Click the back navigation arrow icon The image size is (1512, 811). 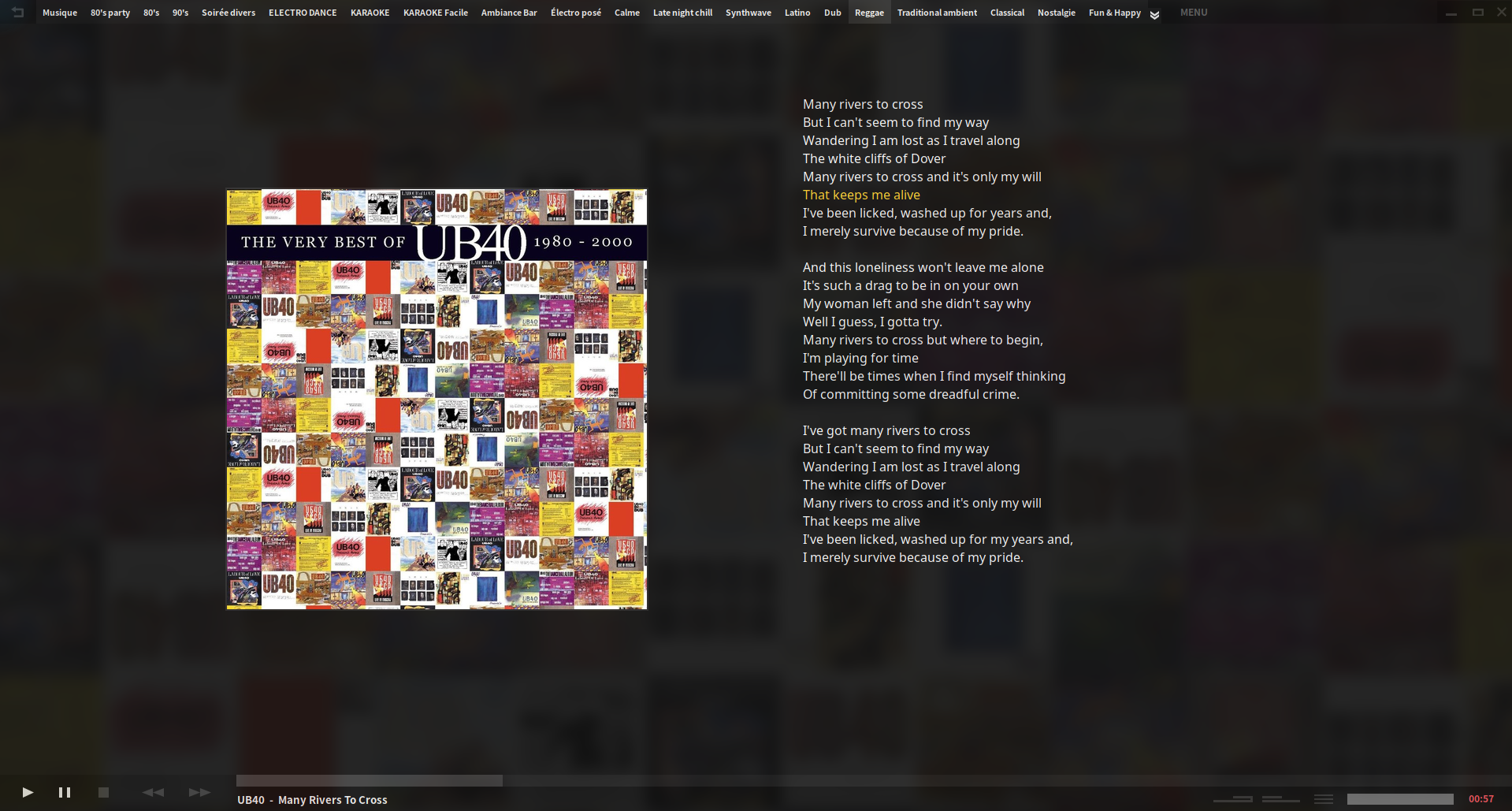pyautogui.click(x=16, y=12)
